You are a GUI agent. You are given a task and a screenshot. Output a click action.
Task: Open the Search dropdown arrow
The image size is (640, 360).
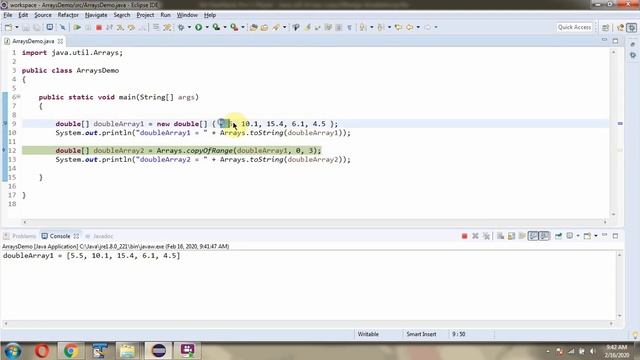click(x=284, y=27)
